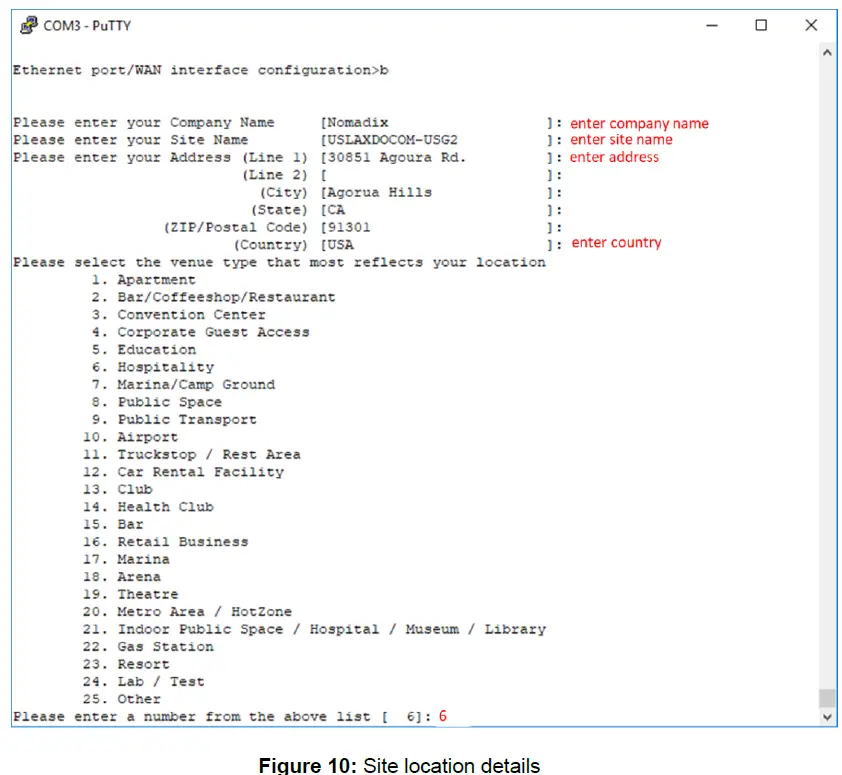
Task: Click the PuTTY icon in the title bar
Action: click(x=28, y=25)
